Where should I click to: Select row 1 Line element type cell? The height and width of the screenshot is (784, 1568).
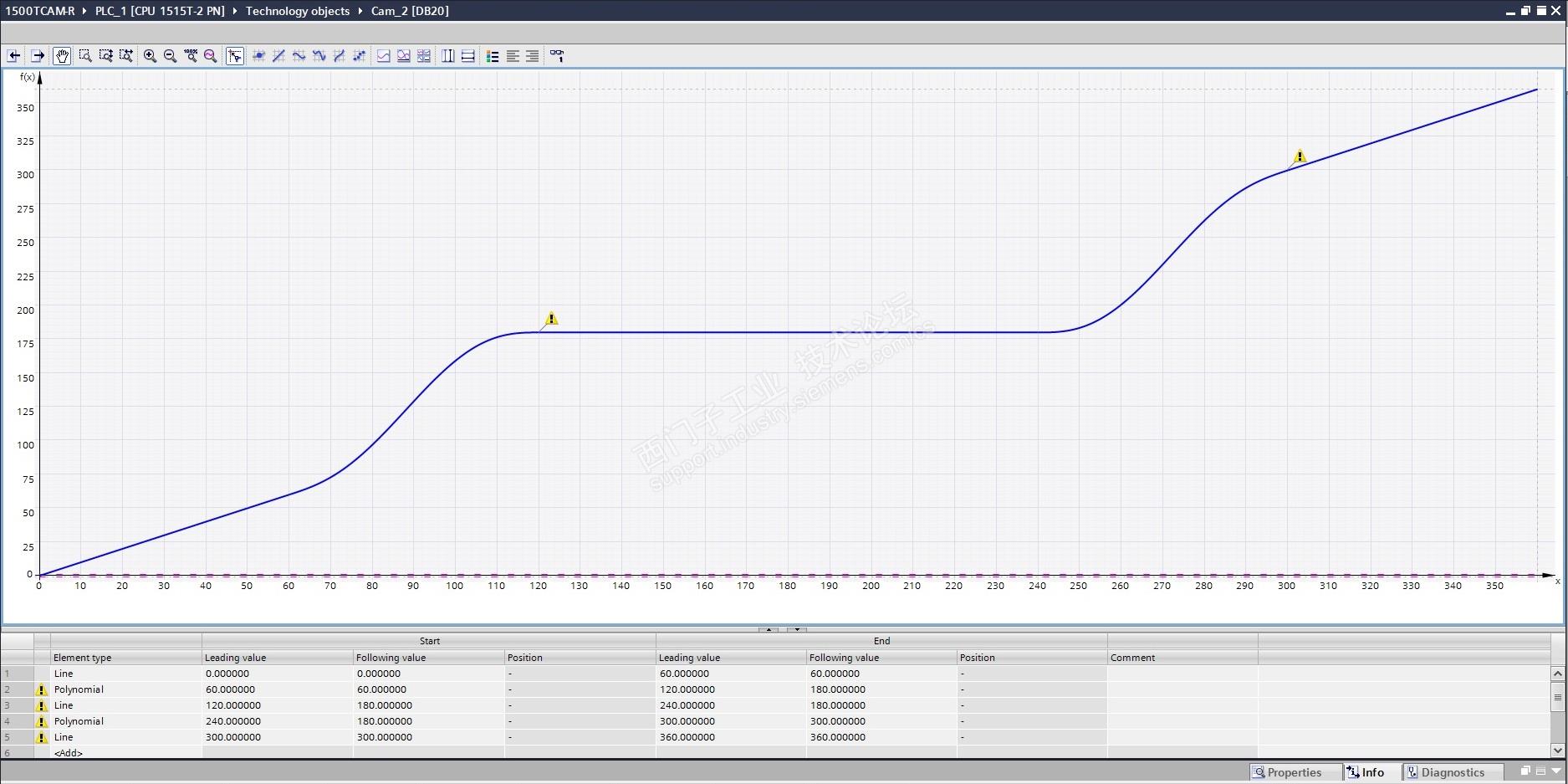[125, 674]
